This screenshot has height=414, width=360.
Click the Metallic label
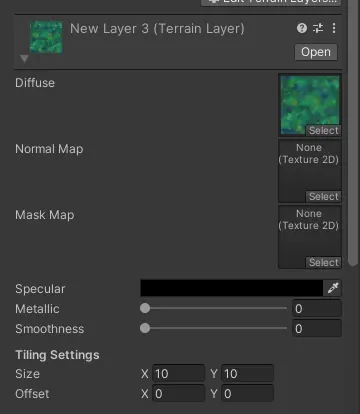(37, 309)
